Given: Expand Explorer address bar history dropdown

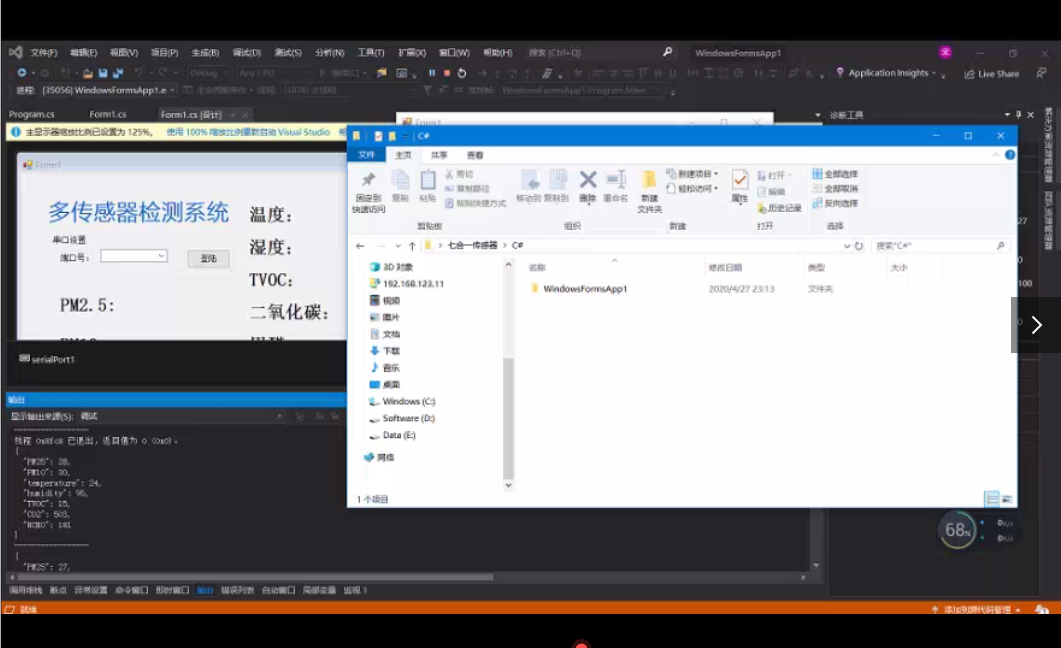Looking at the screenshot, I should coord(846,246).
